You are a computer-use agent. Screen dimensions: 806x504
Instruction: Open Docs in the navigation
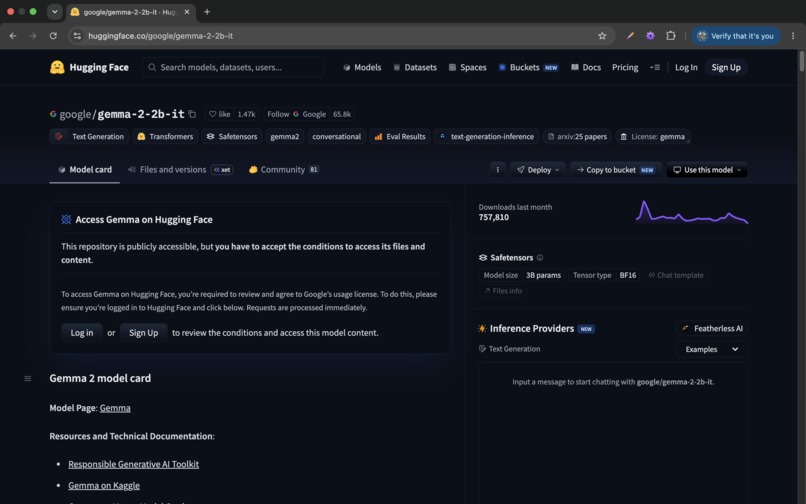(586, 67)
